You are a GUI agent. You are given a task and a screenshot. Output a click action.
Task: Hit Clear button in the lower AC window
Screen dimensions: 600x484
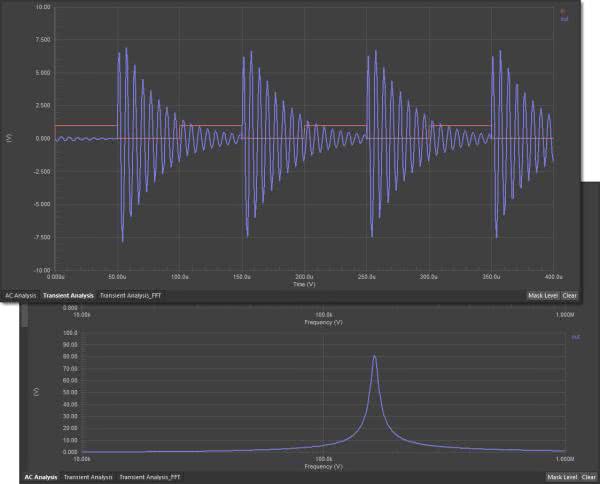point(589,478)
